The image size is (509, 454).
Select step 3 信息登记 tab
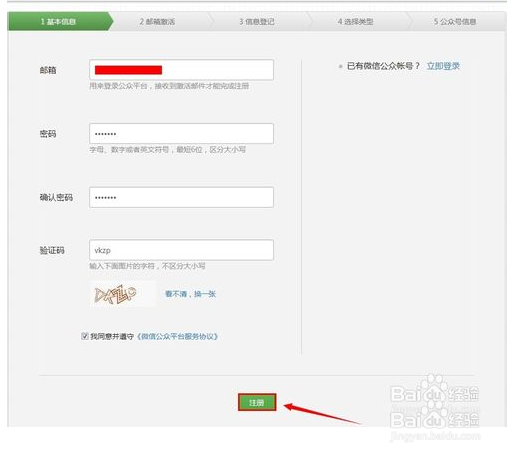[x=257, y=22]
